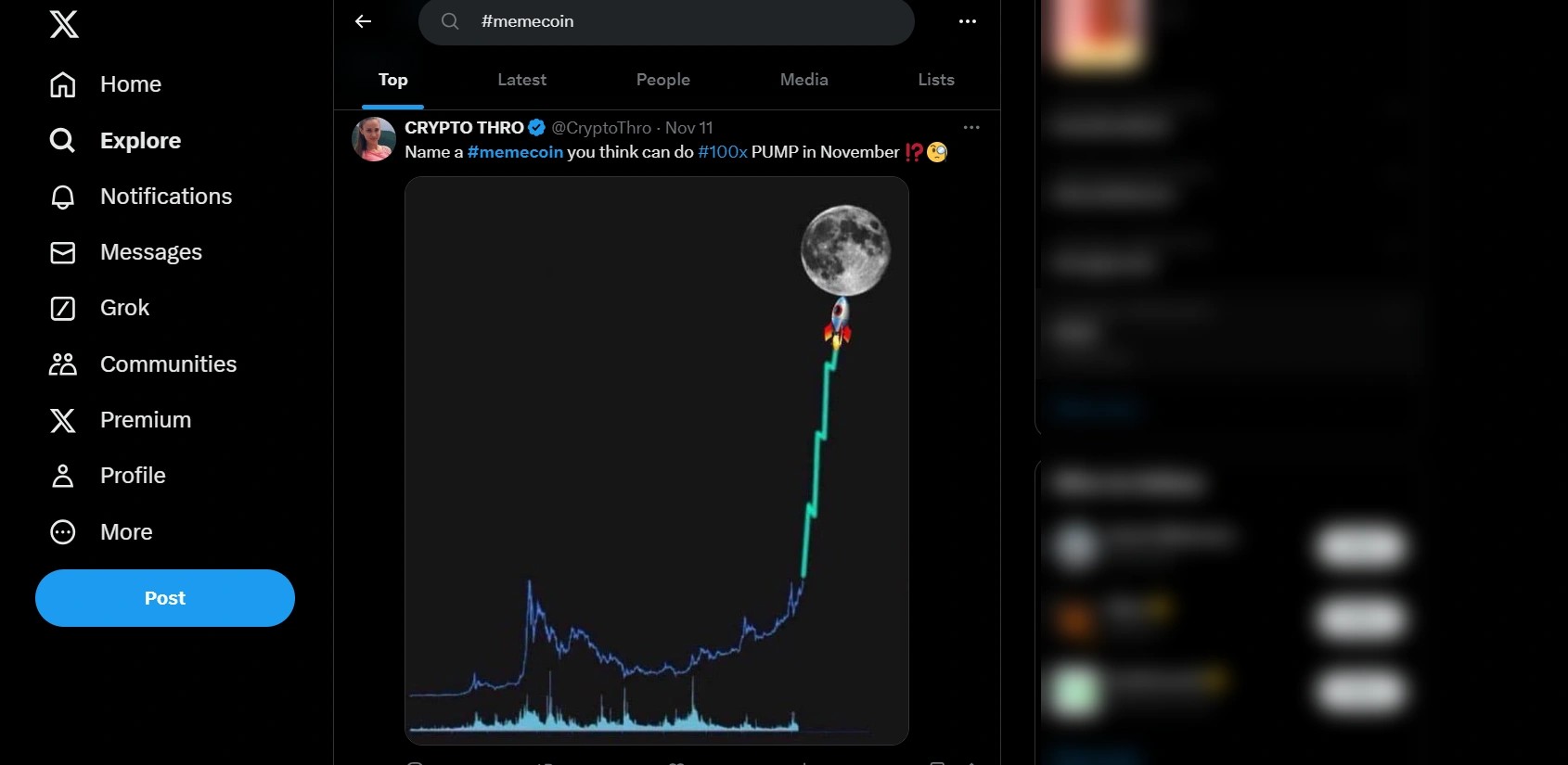Go to Explore via magnifier icon
This screenshot has width=1568, height=765.
tap(62, 140)
